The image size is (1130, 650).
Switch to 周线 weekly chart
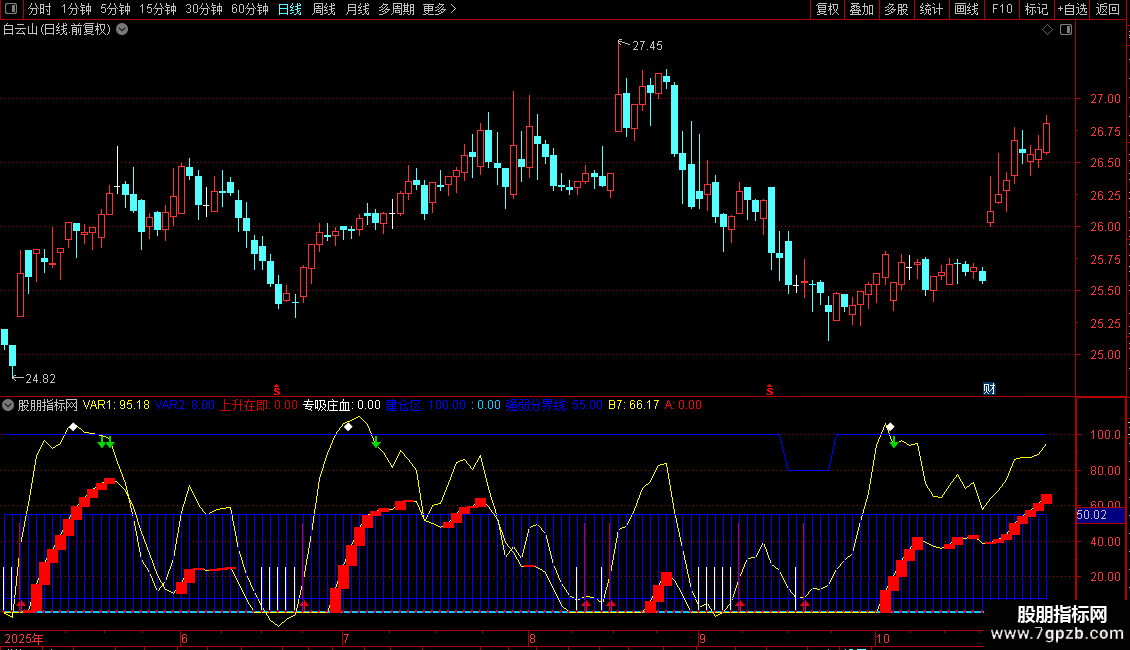[324, 9]
